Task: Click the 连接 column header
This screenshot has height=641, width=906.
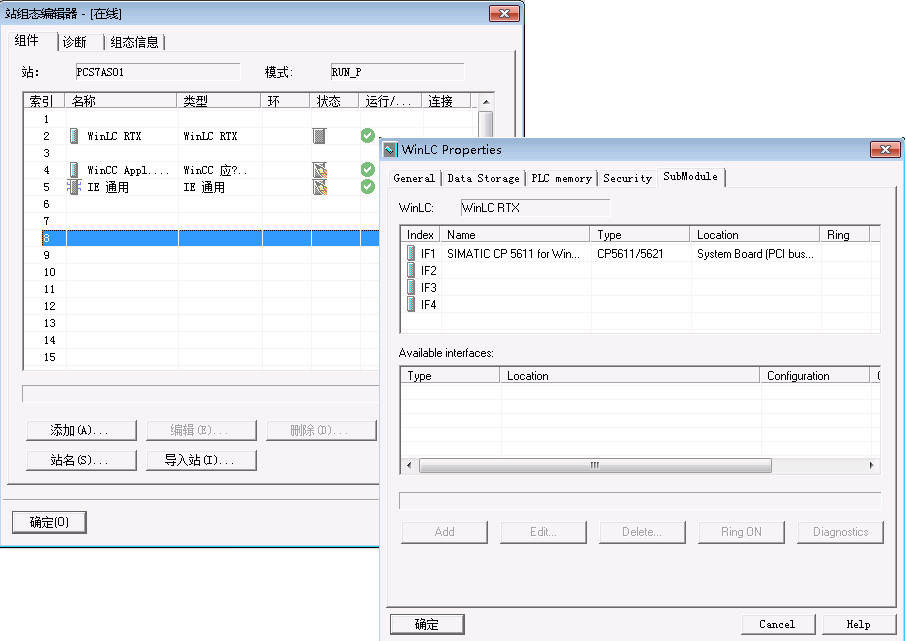Action: [x=445, y=101]
